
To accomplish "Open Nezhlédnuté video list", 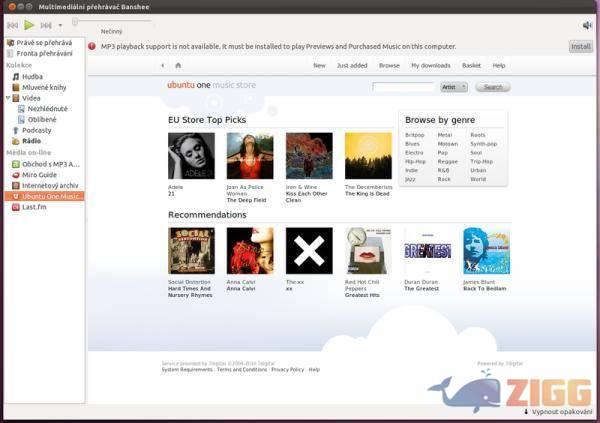I will tap(47, 109).
